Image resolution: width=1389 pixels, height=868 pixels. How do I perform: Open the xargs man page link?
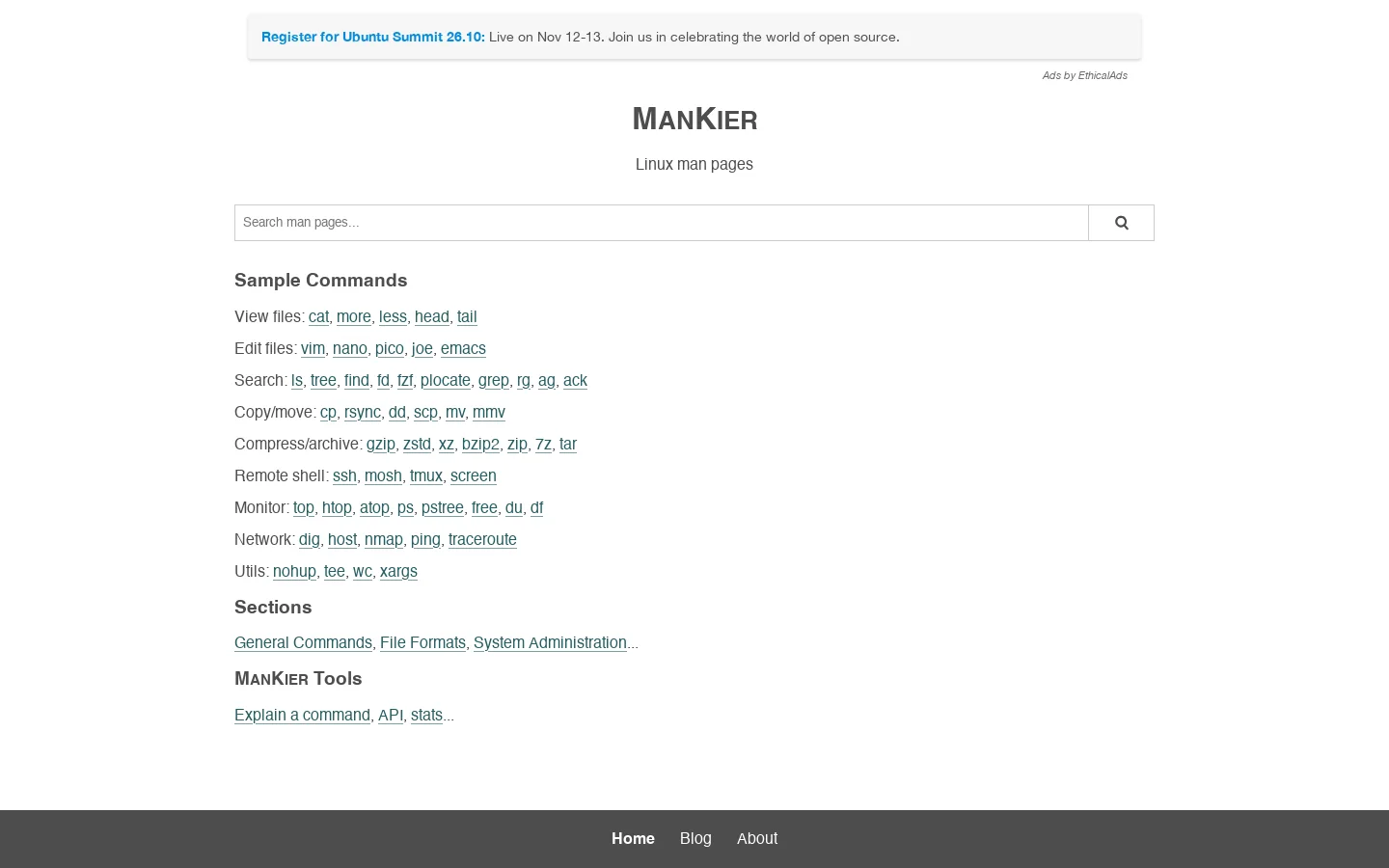tap(398, 571)
